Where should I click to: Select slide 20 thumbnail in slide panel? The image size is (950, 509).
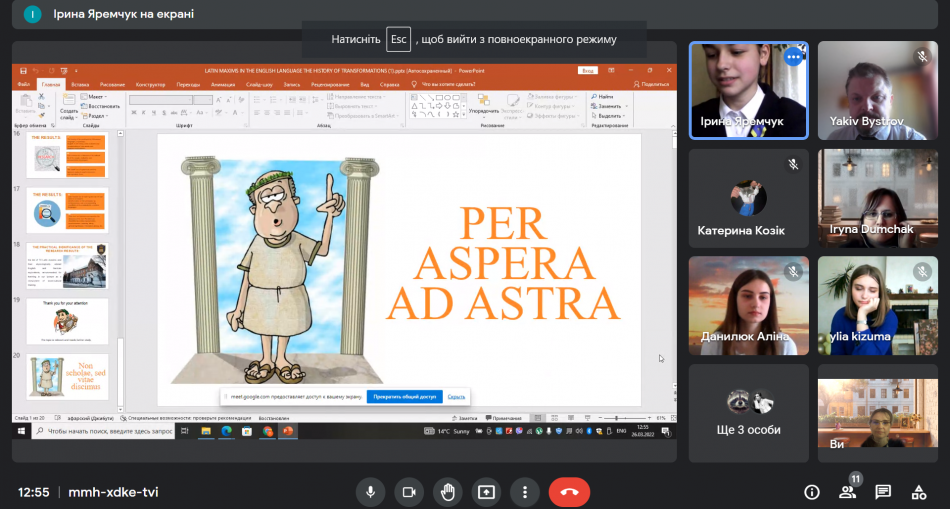[x=68, y=375]
